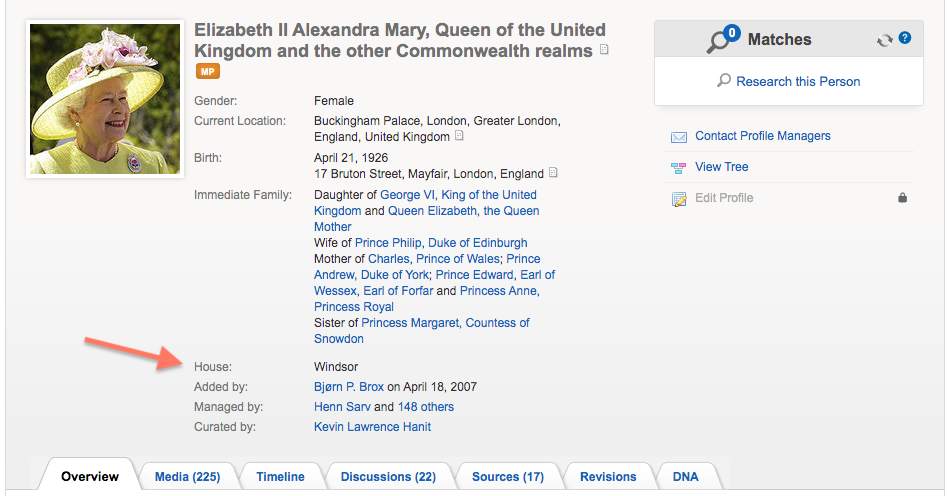Click the Research this Person link

pos(798,82)
